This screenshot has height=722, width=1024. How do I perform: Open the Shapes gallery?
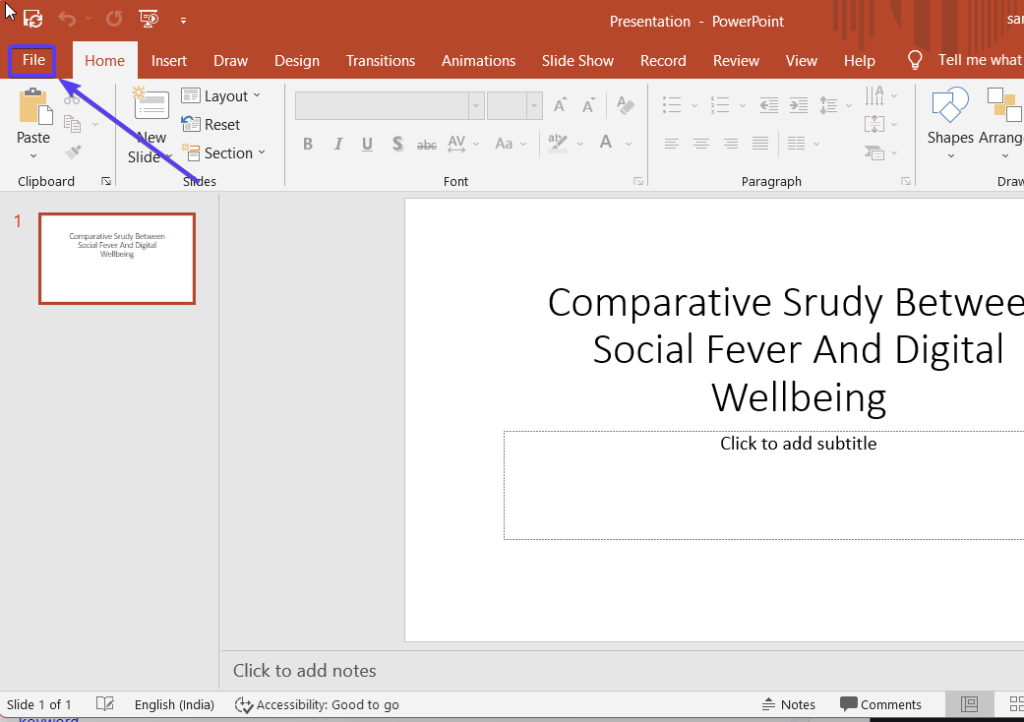click(950, 123)
